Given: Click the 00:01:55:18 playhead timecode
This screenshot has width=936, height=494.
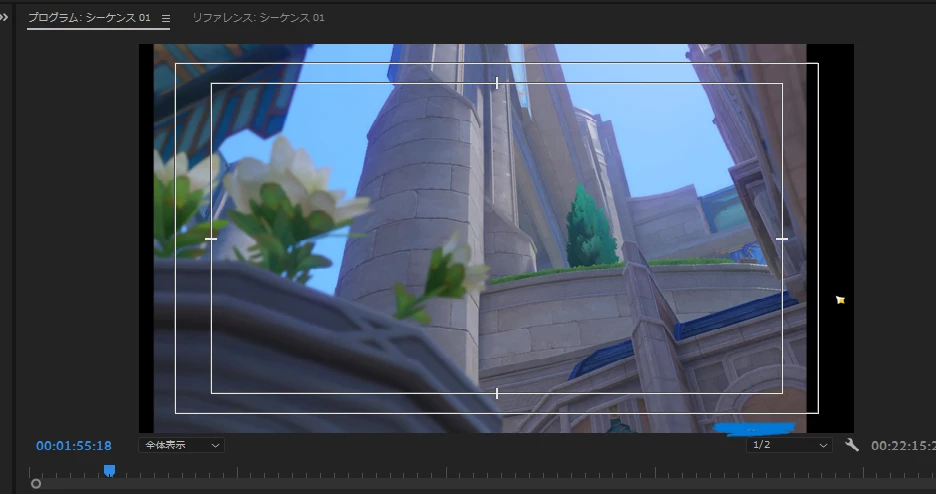Looking at the screenshot, I should [73, 446].
